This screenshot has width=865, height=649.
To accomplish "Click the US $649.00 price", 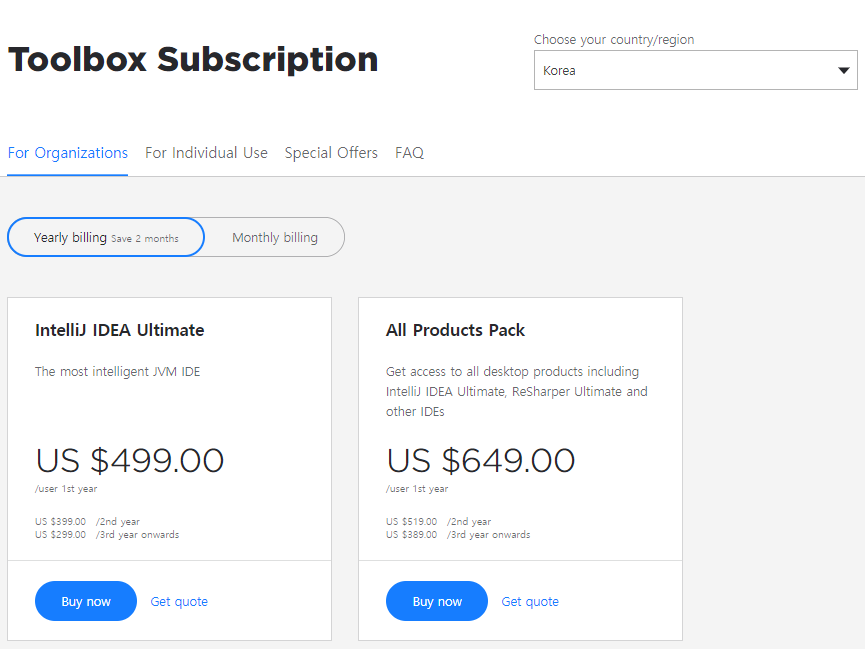I will pyautogui.click(x=480, y=460).
